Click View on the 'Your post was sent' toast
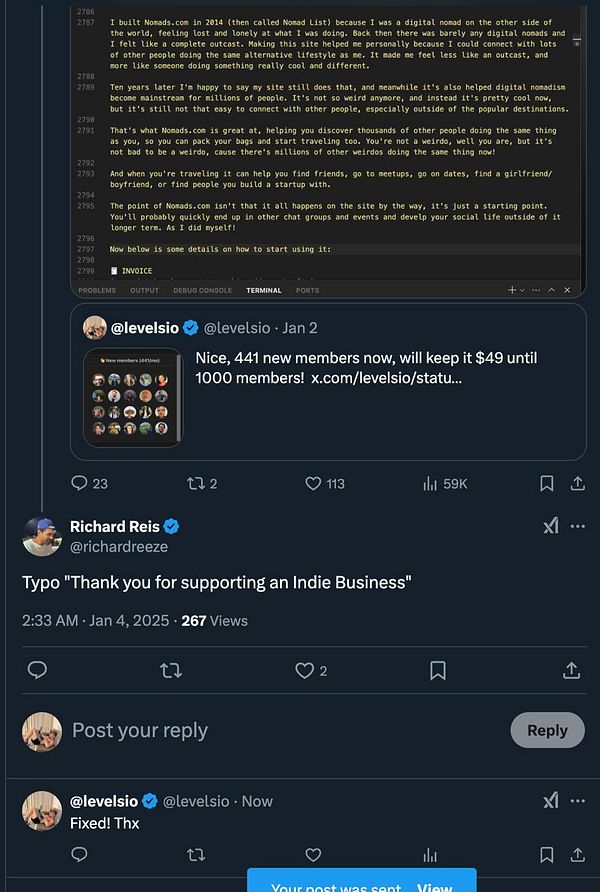 coord(434,886)
